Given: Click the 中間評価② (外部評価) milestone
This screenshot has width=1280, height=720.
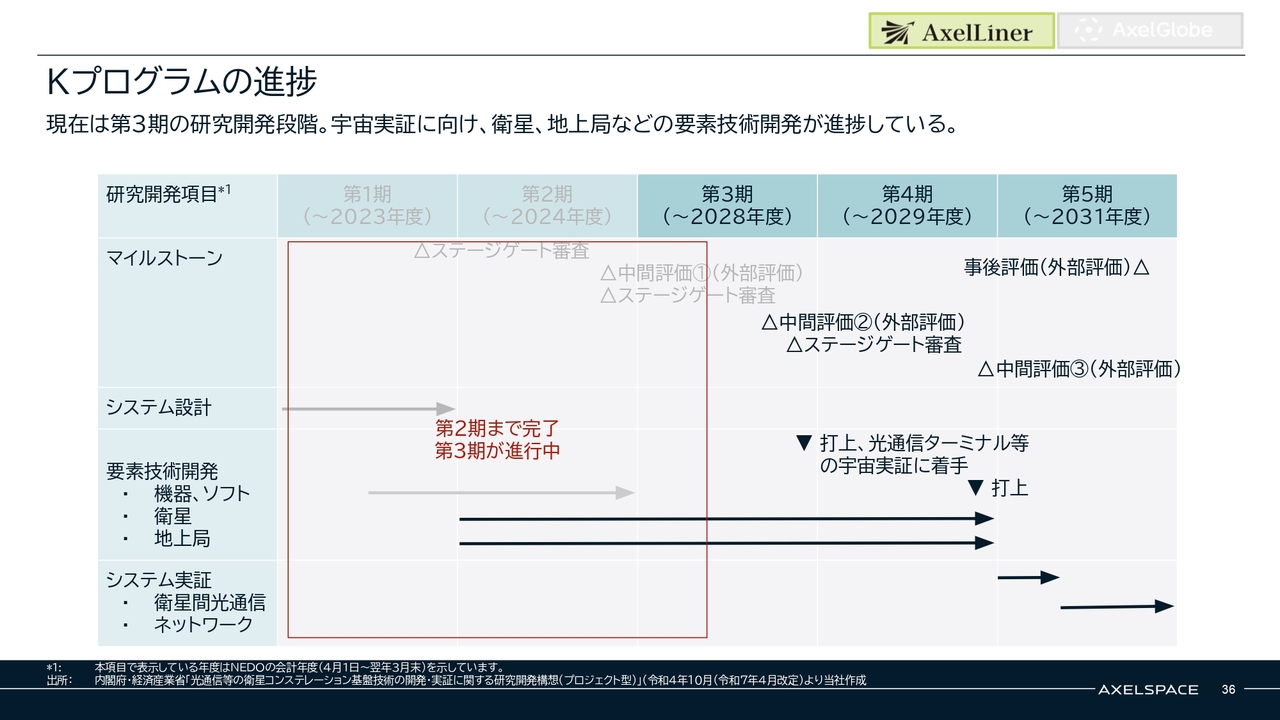Looking at the screenshot, I should click(864, 322).
